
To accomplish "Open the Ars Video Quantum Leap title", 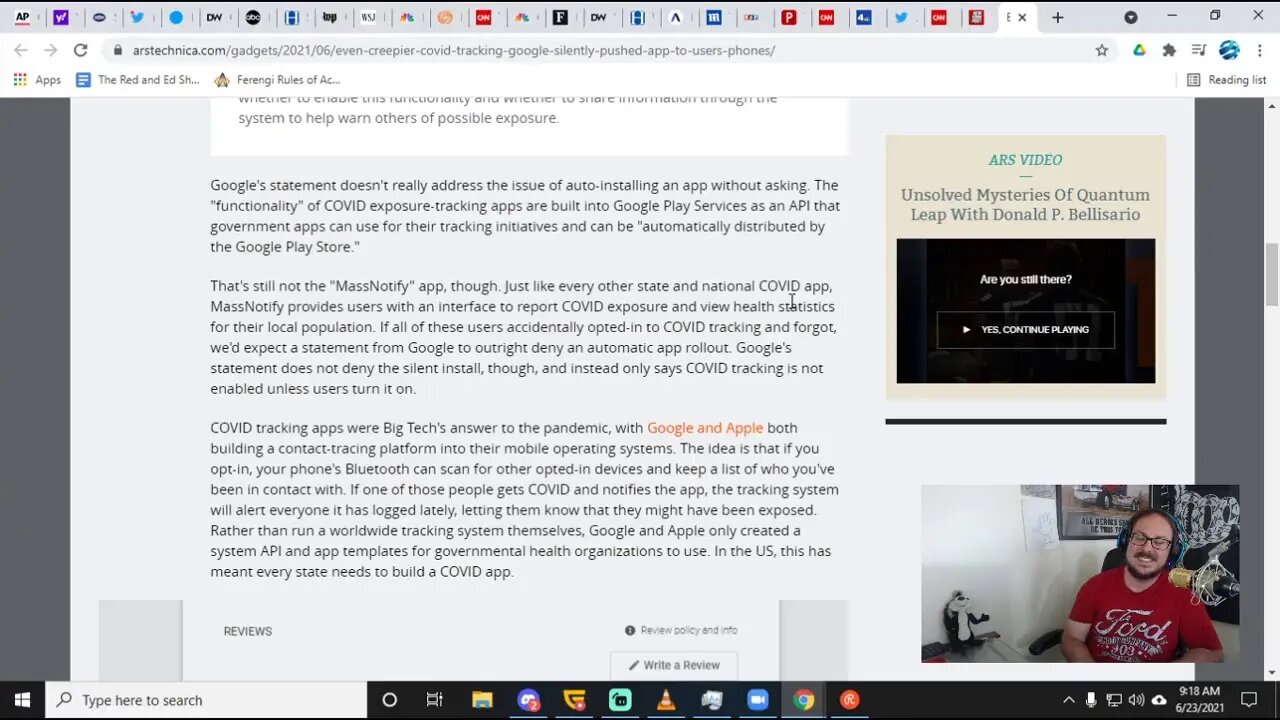I will pos(1025,204).
